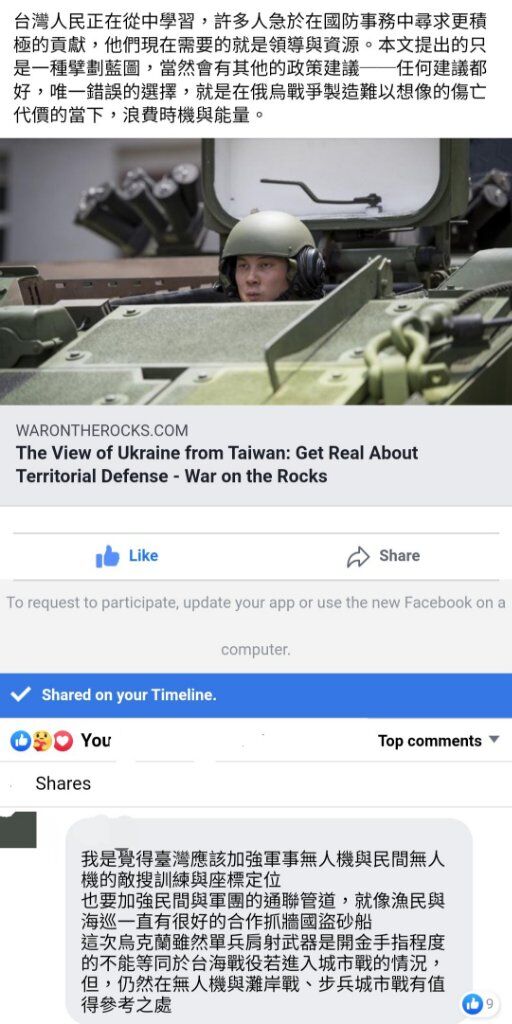Click the care hug reaction emoji
Screen dimensions: 512x1024
pos(42,741)
